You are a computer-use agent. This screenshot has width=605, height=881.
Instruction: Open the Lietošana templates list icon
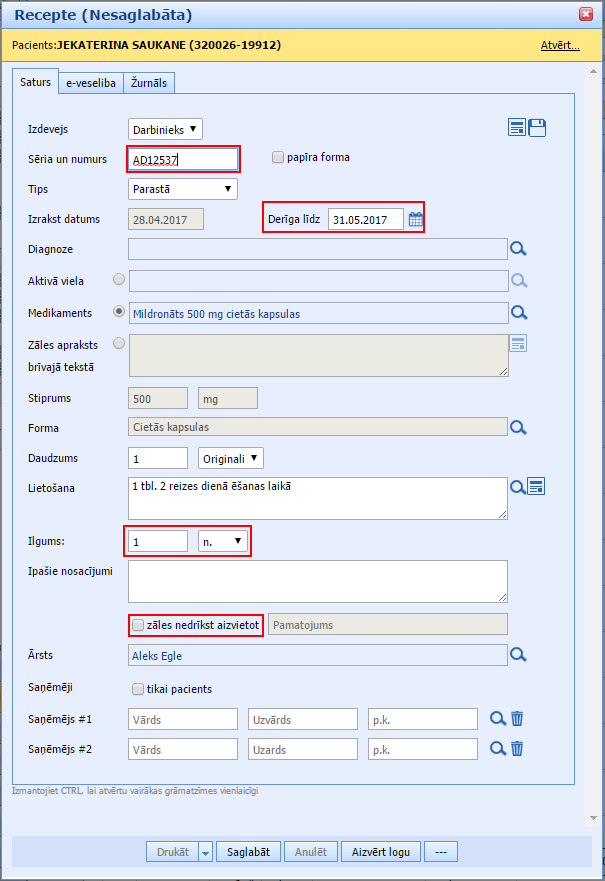pyautogui.click(x=537, y=487)
